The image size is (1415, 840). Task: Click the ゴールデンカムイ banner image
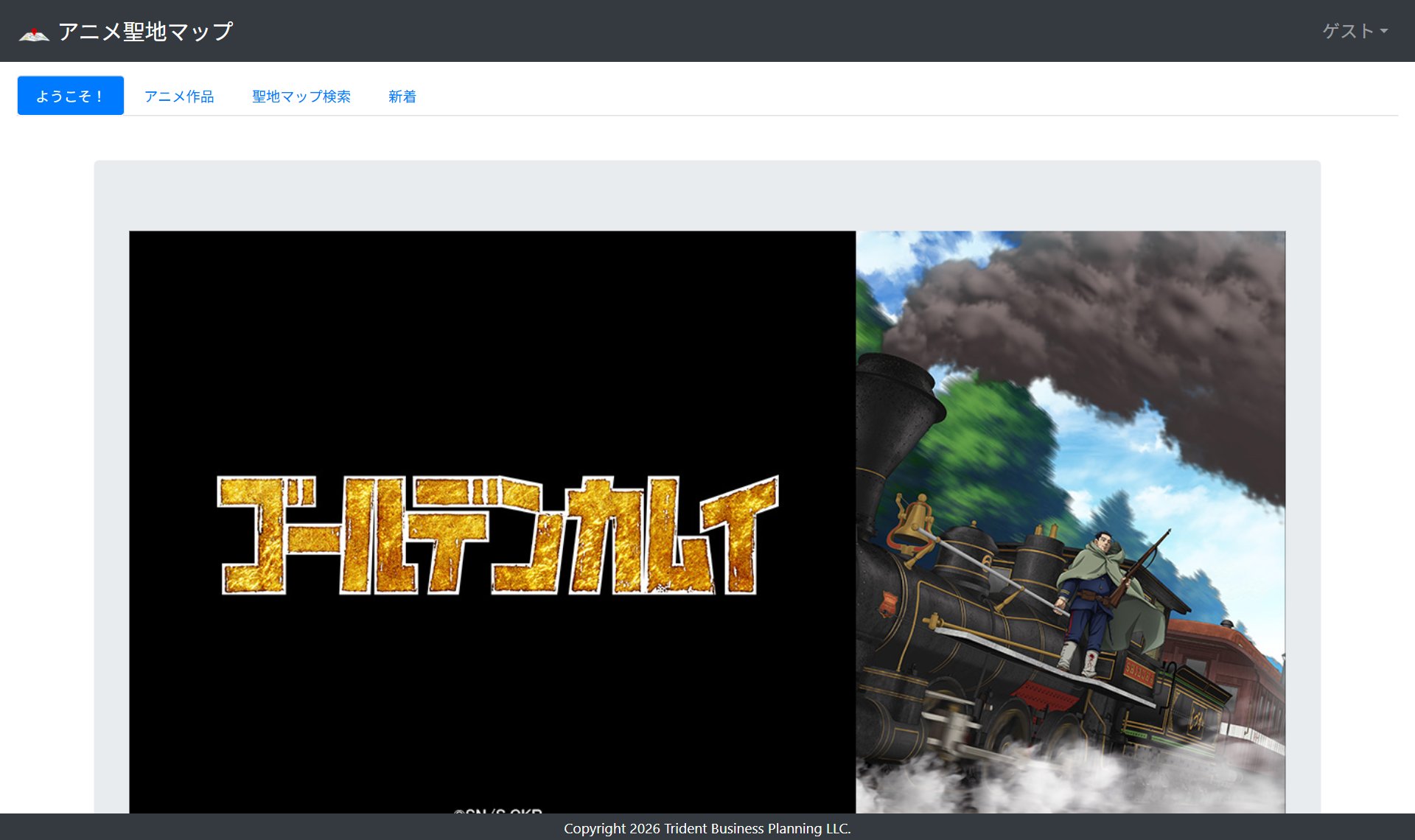click(707, 522)
